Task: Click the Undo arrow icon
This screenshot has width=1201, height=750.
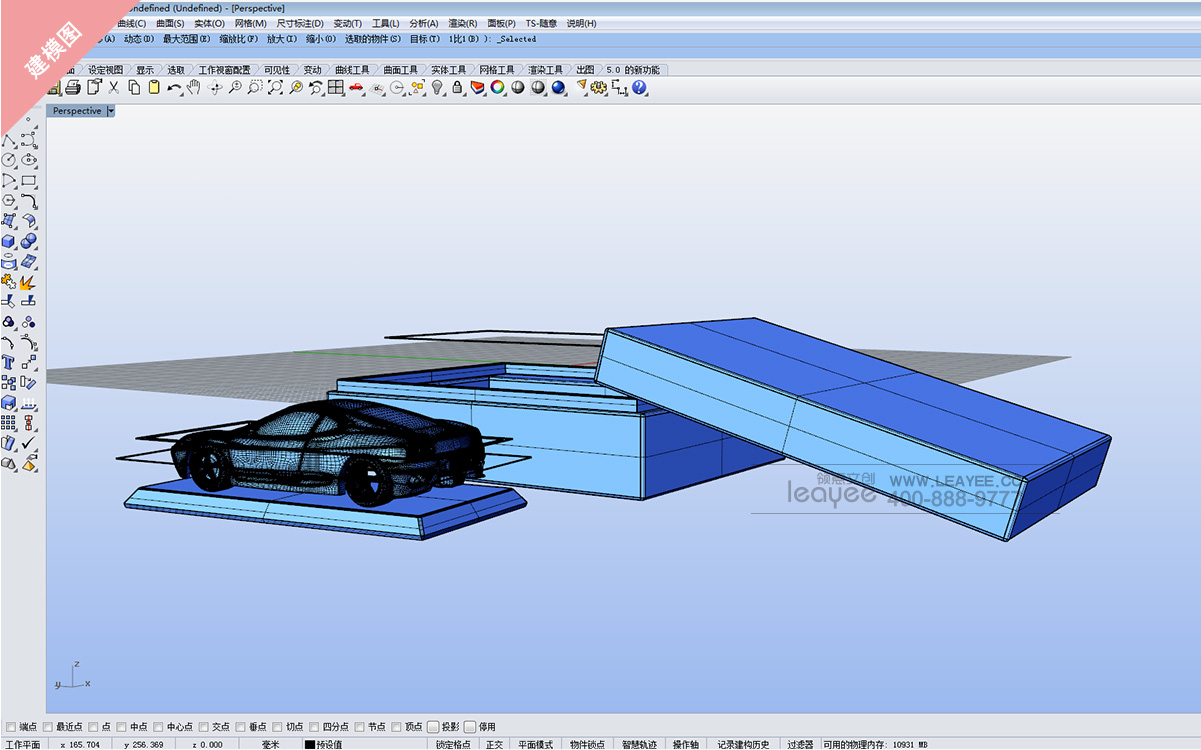Action: pos(174,88)
